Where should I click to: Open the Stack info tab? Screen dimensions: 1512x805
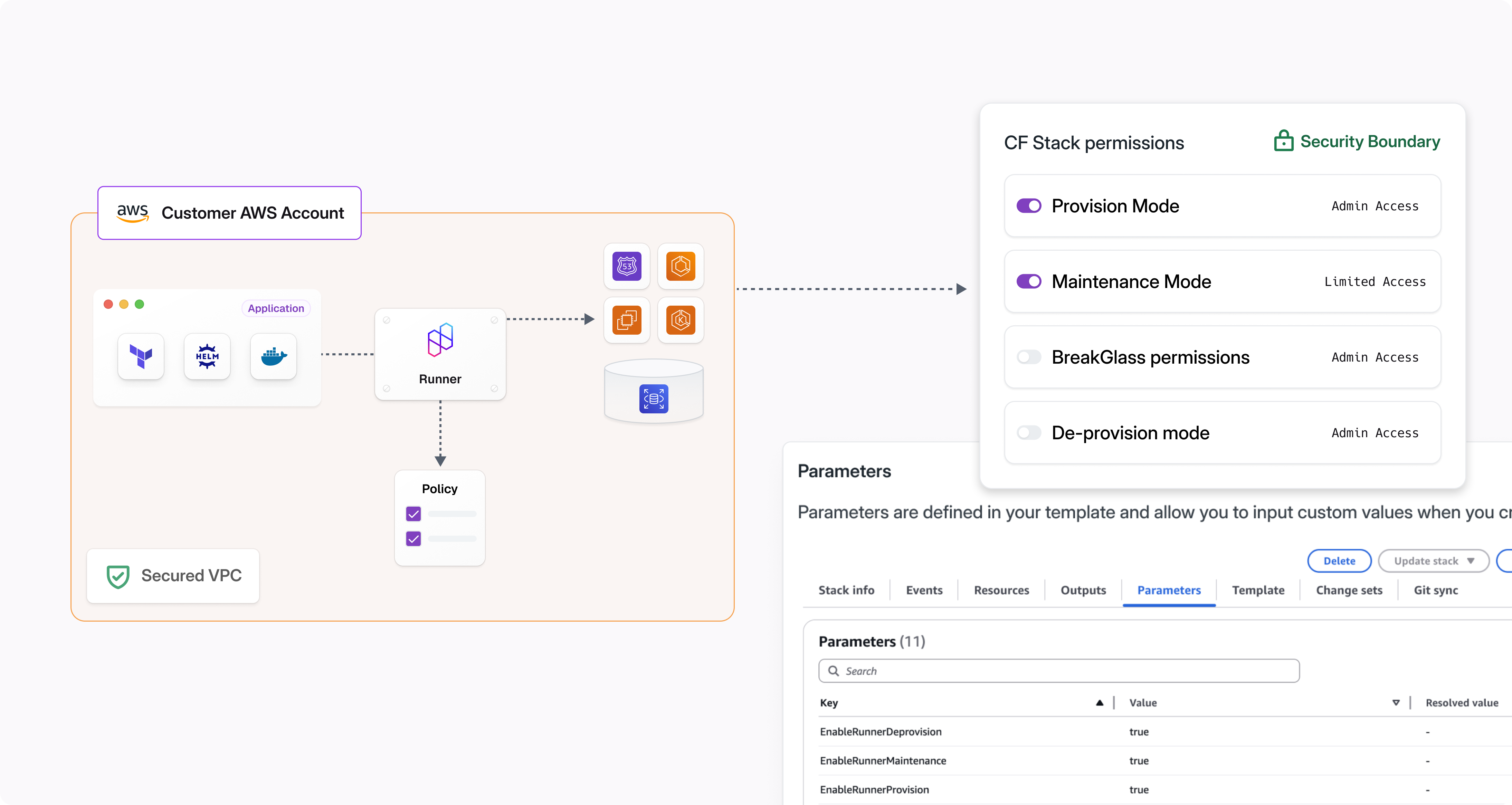846,590
